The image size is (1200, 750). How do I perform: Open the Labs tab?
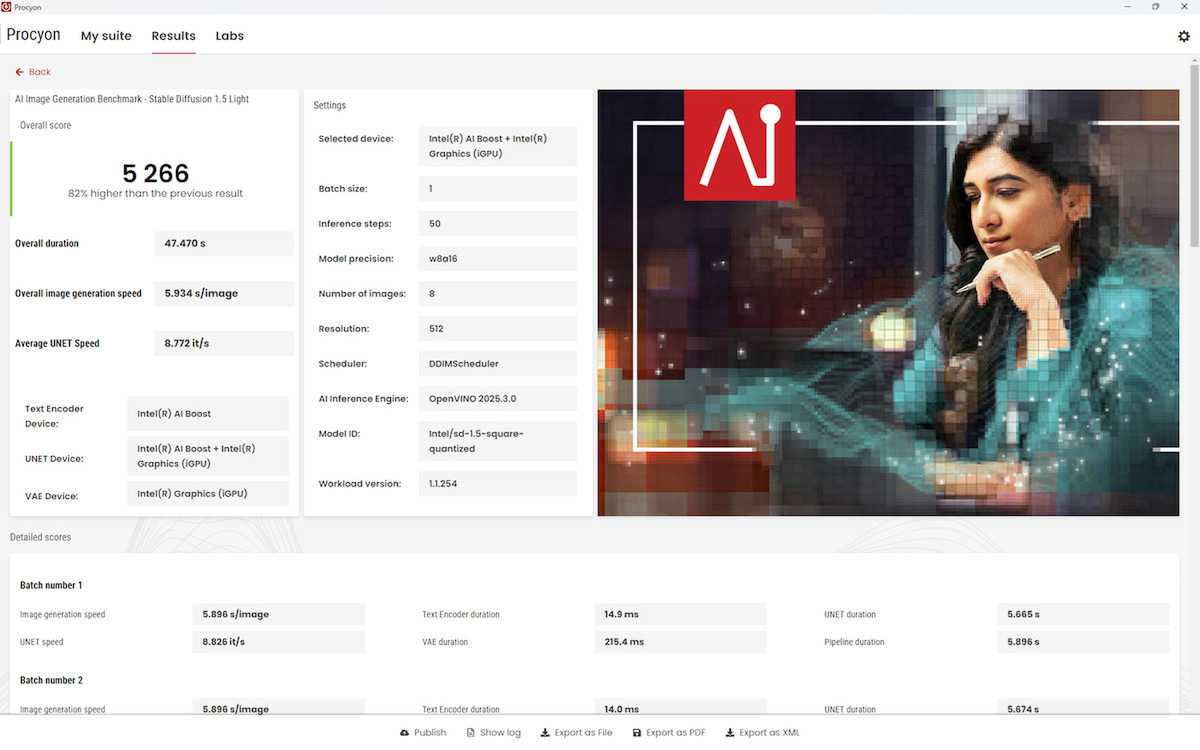click(230, 36)
